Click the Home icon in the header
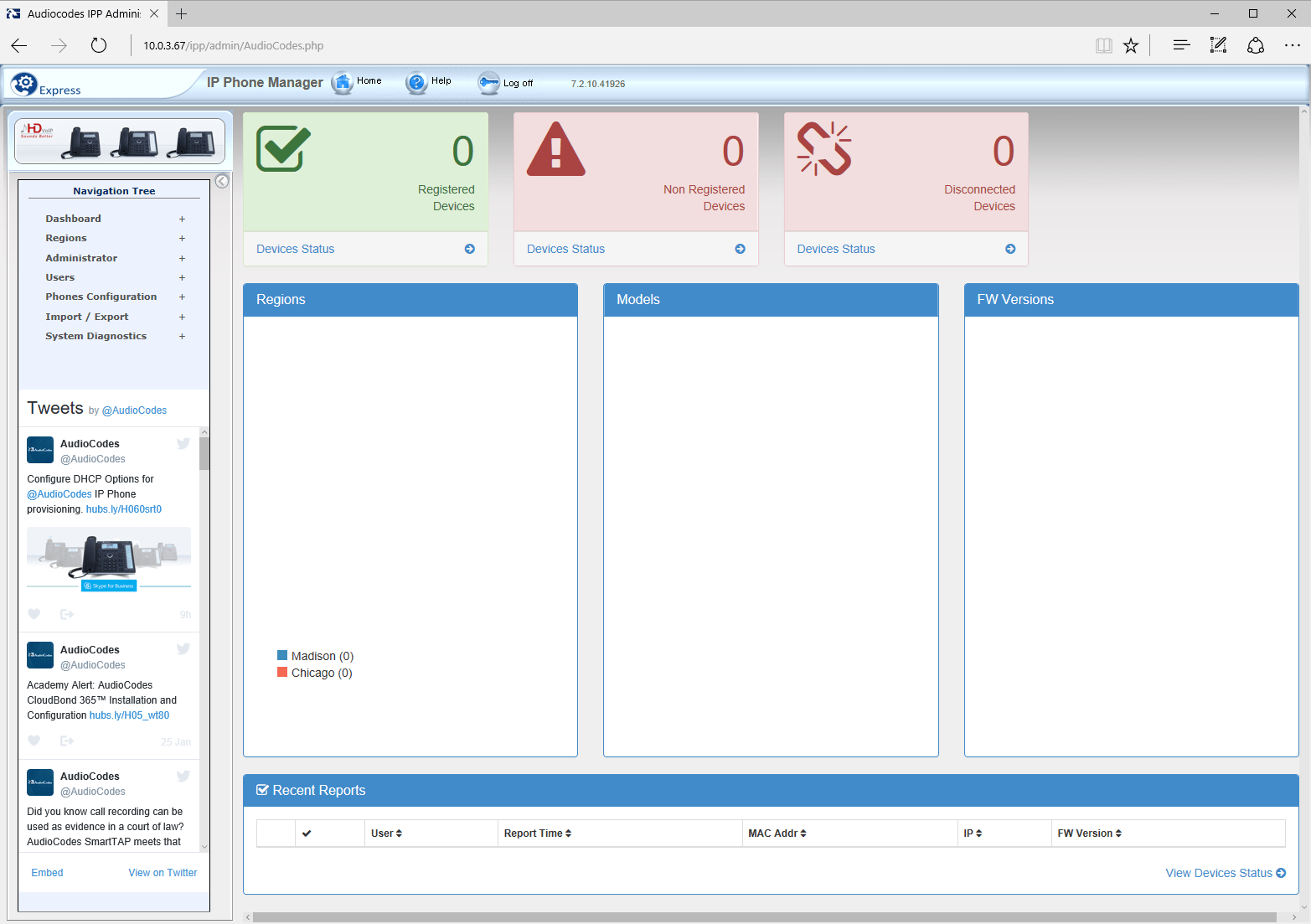 [x=343, y=82]
